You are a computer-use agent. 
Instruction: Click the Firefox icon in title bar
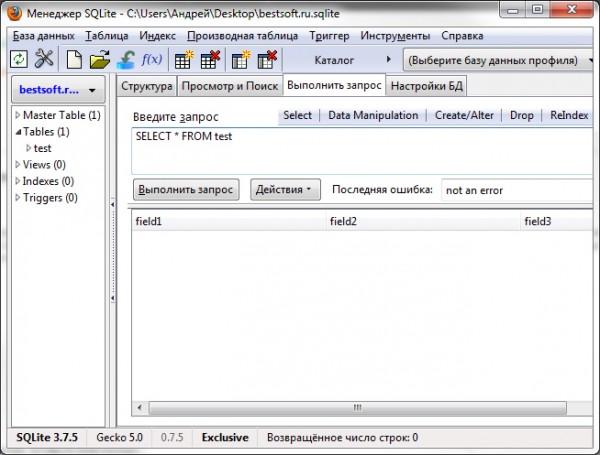[15, 12]
